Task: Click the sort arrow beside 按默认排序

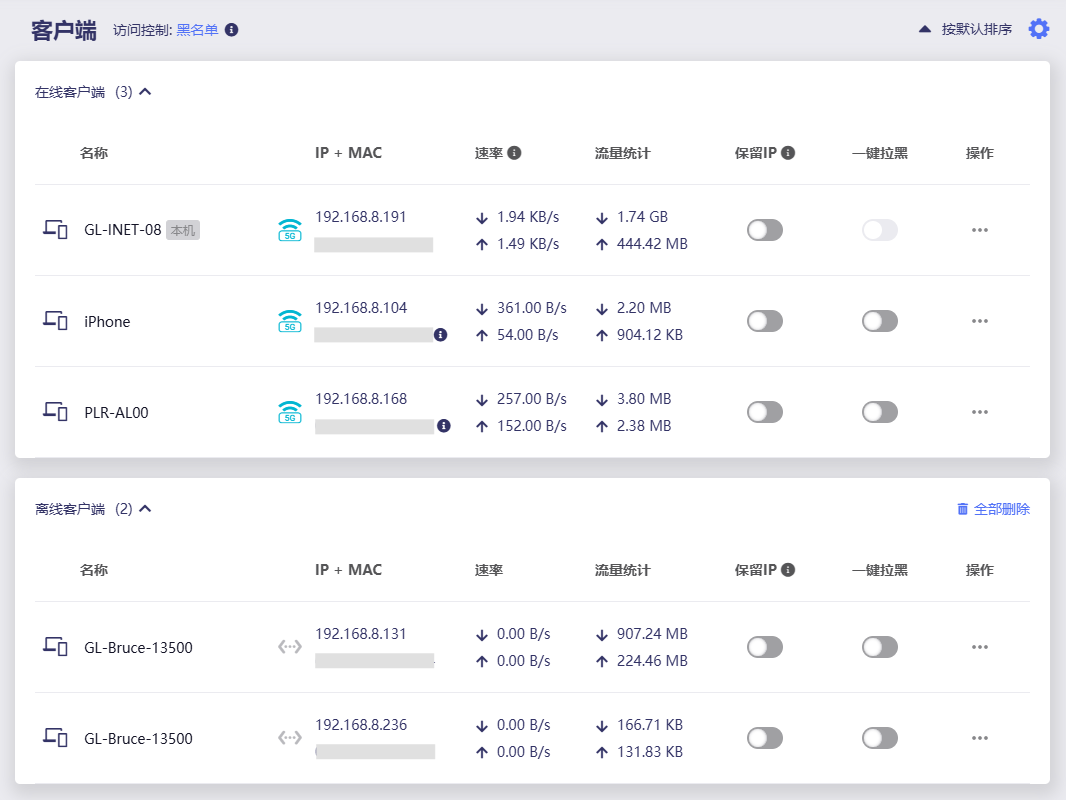Action: pyautogui.click(x=925, y=29)
